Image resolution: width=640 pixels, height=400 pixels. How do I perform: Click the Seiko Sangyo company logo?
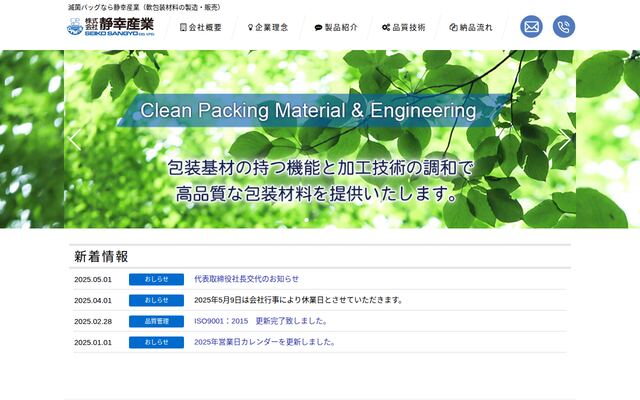click(x=111, y=27)
